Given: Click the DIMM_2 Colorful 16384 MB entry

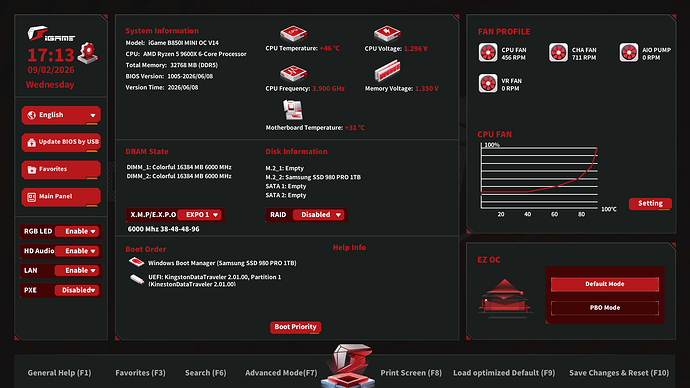Looking at the screenshot, I should coord(179,176).
